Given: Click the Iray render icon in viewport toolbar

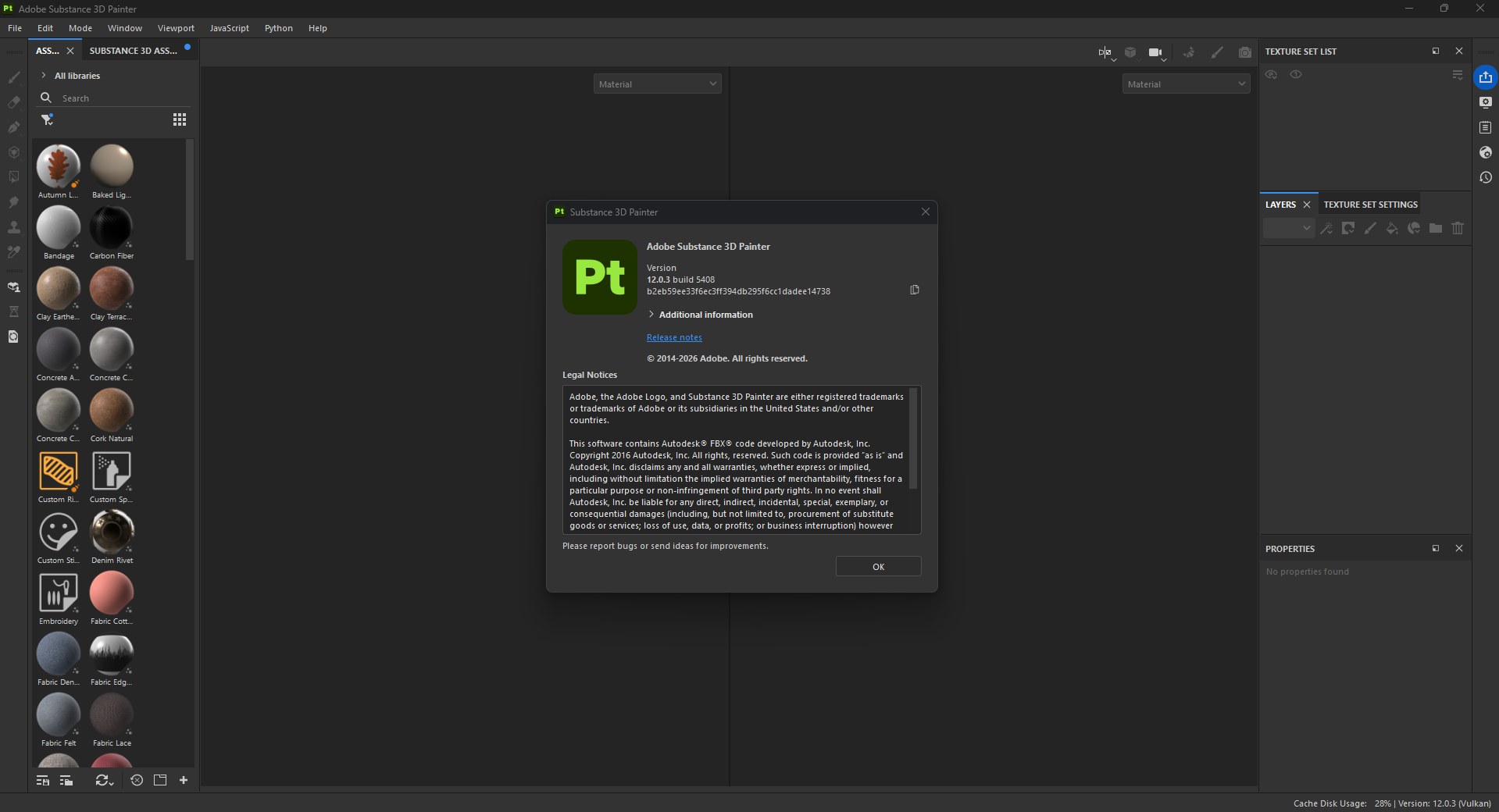Looking at the screenshot, I should point(1189,52).
